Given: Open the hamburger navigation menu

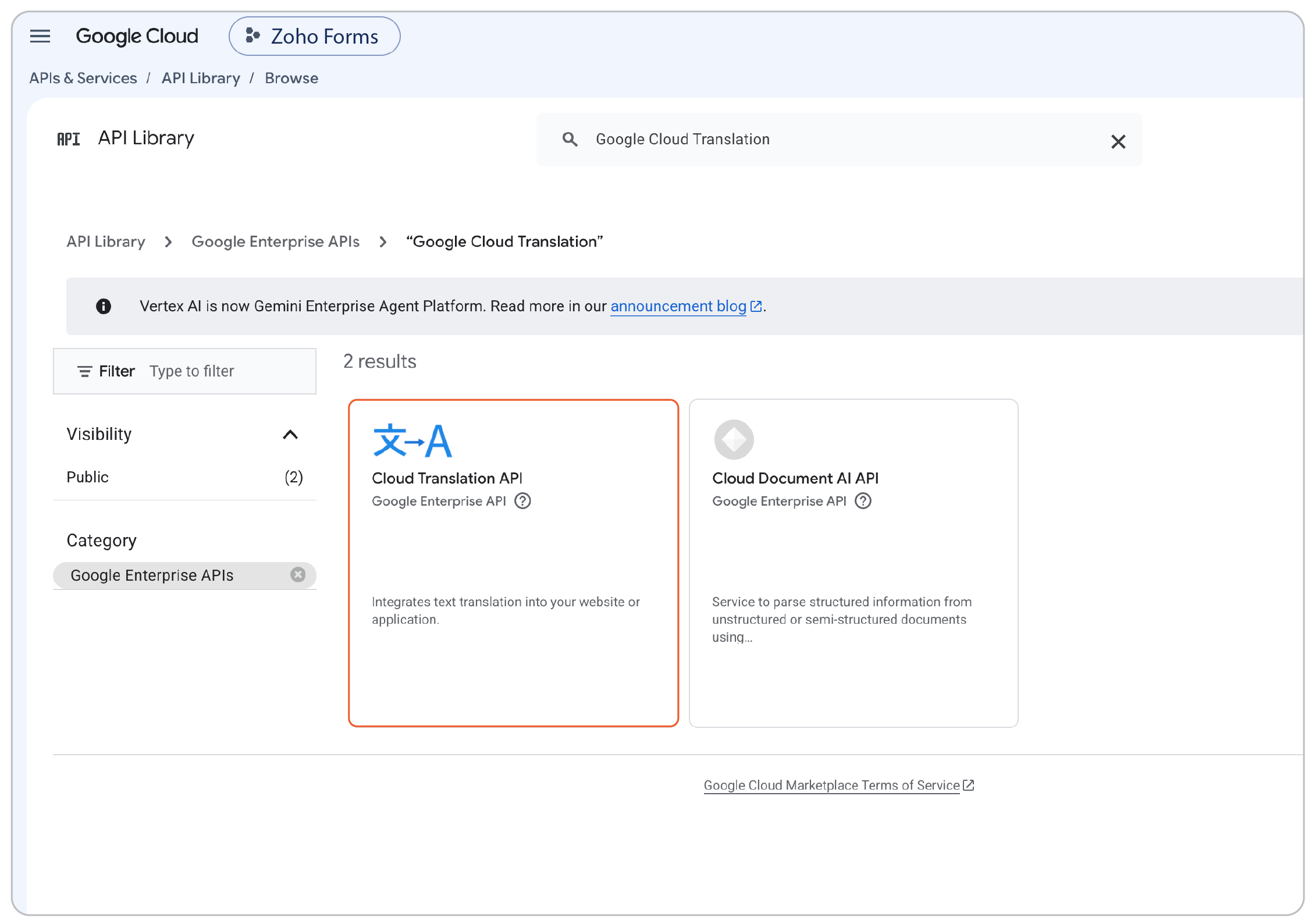Looking at the screenshot, I should pyautogui.click(x=40, y=36).
